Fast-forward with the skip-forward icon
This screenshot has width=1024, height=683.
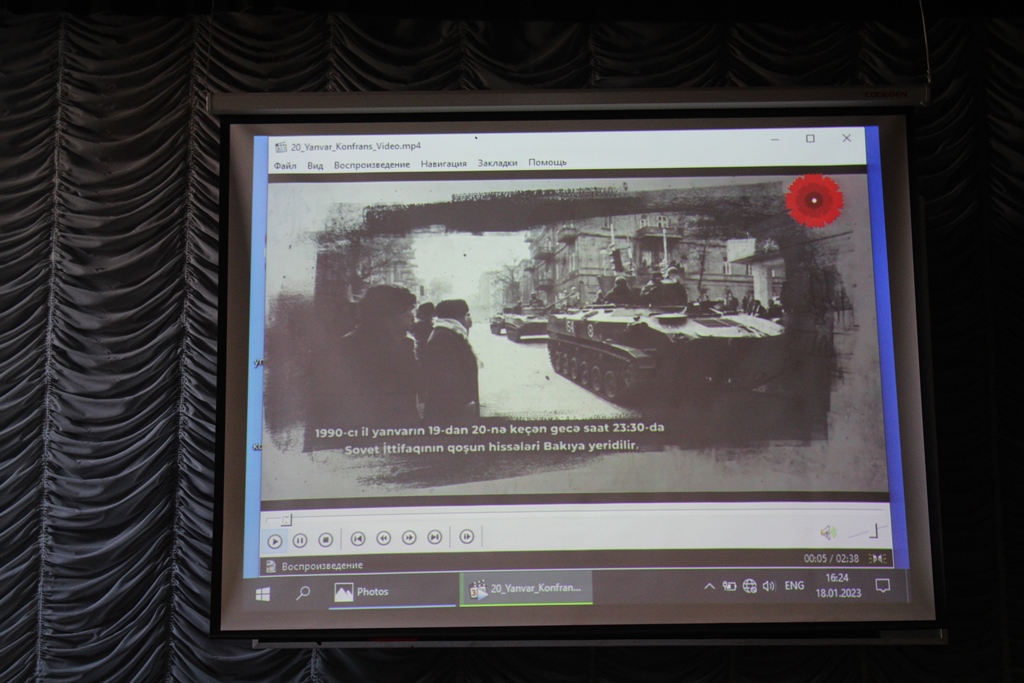[x=409, y=538]
